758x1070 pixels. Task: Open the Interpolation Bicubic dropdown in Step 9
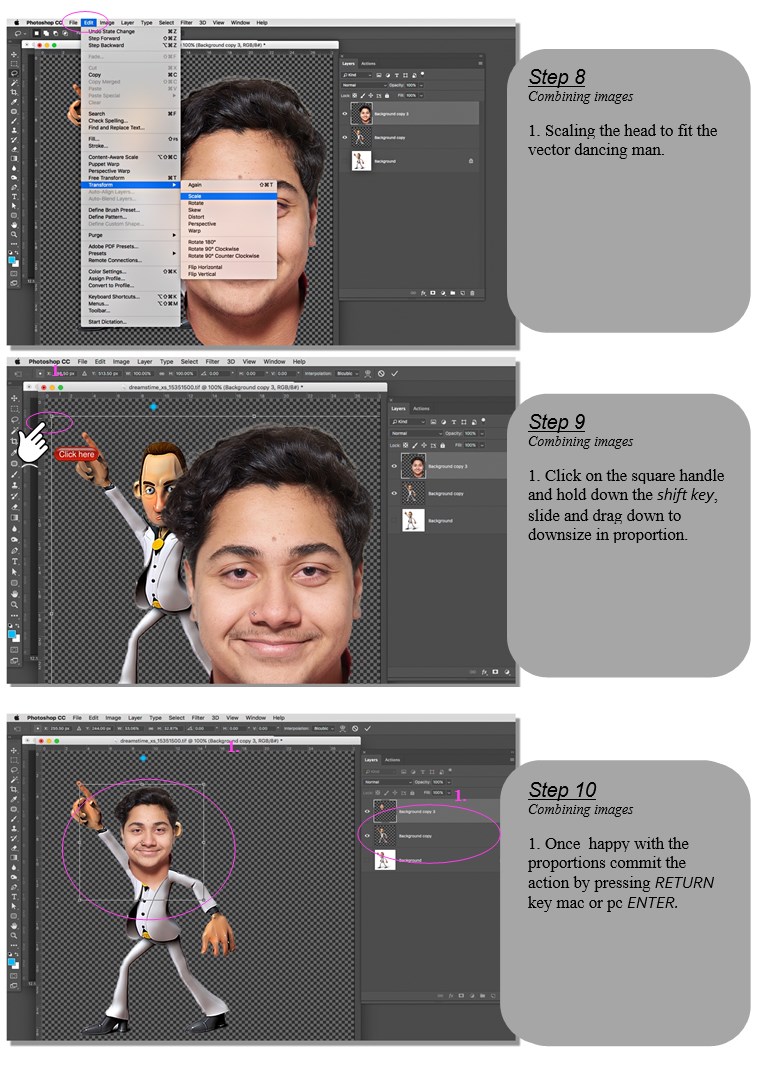[350, 373]
